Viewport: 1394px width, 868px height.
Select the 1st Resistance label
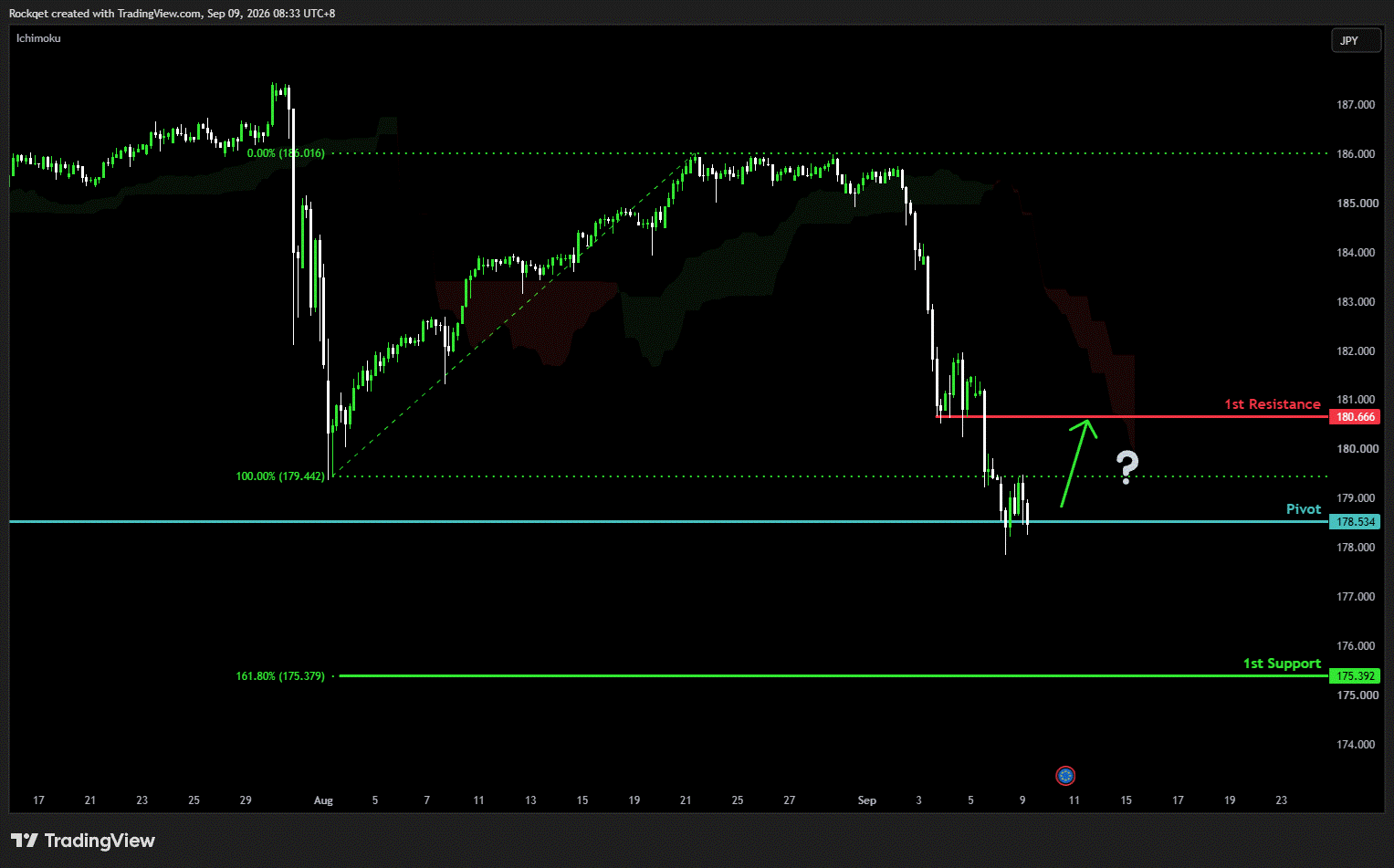pos(1273,404)
